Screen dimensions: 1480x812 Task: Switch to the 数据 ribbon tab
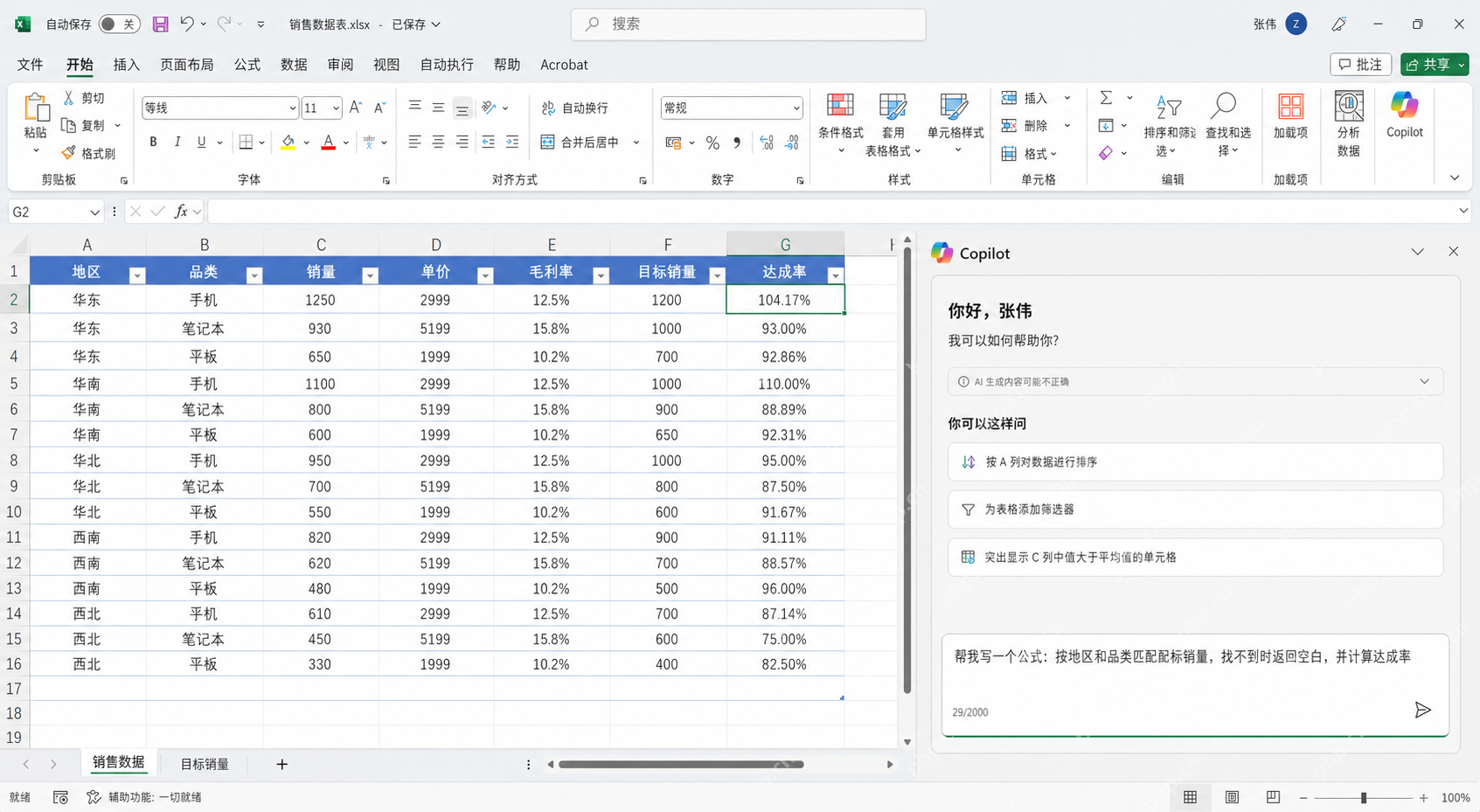[294, 65]
